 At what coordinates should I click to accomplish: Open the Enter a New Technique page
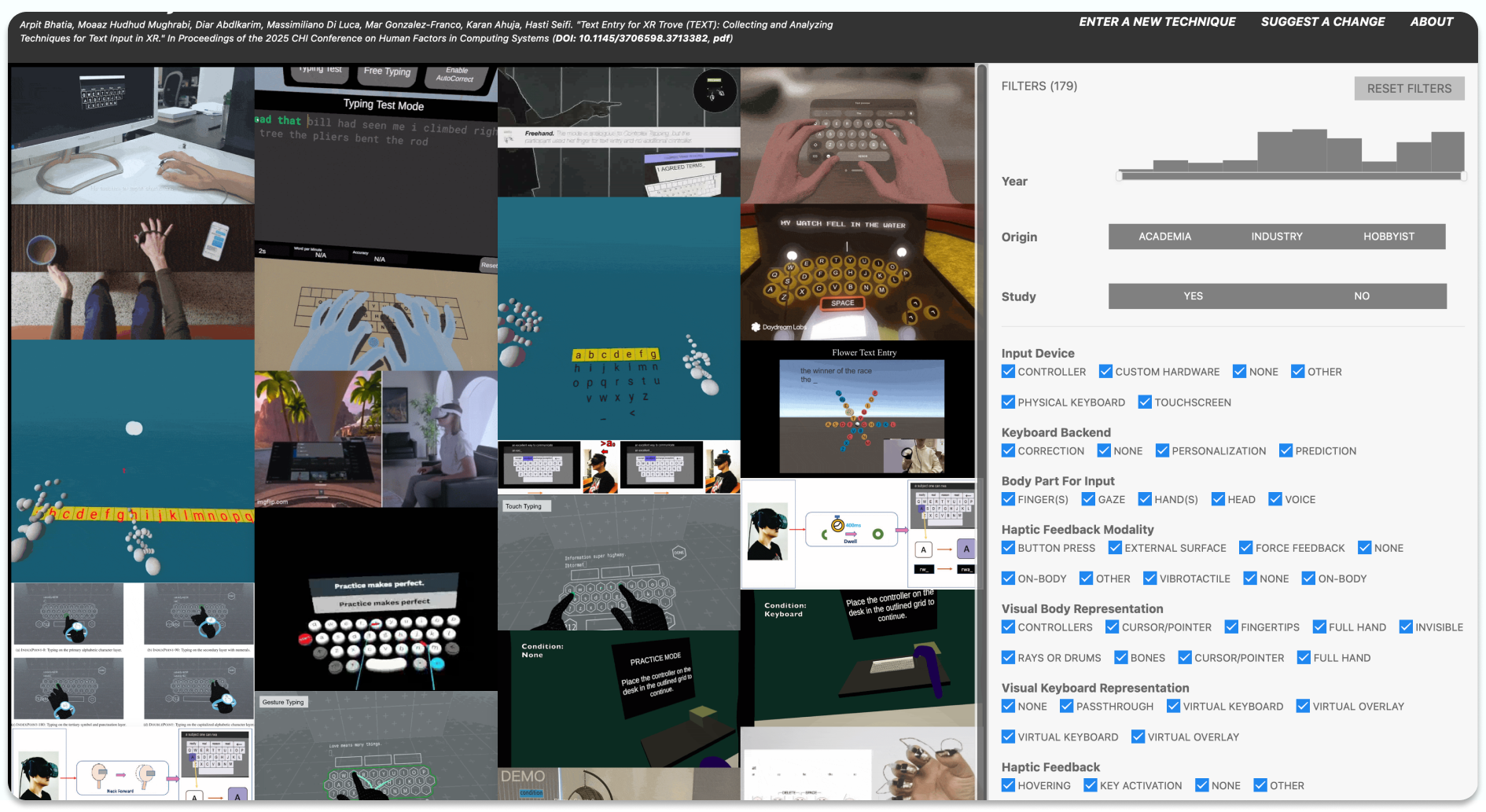click(x=1157, y=22)
